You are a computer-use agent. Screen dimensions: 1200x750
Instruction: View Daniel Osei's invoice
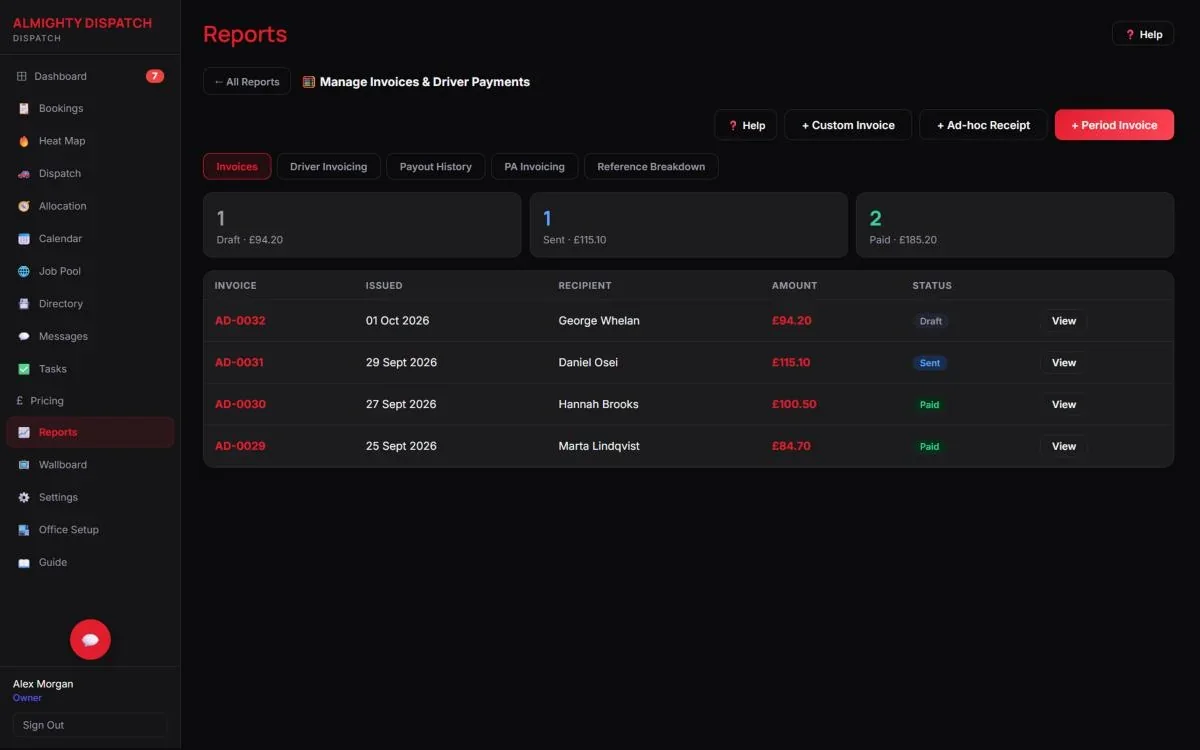(1064, 363)
